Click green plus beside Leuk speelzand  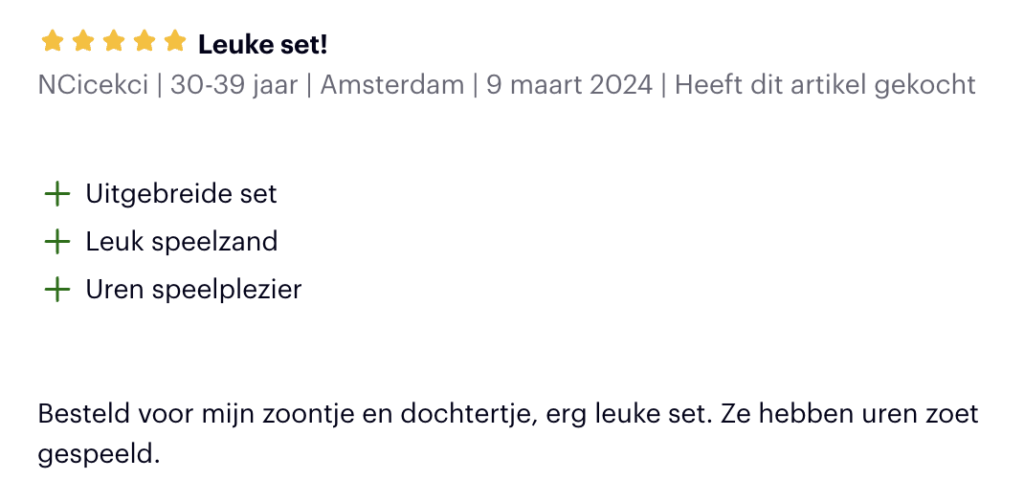click(57, 242)
